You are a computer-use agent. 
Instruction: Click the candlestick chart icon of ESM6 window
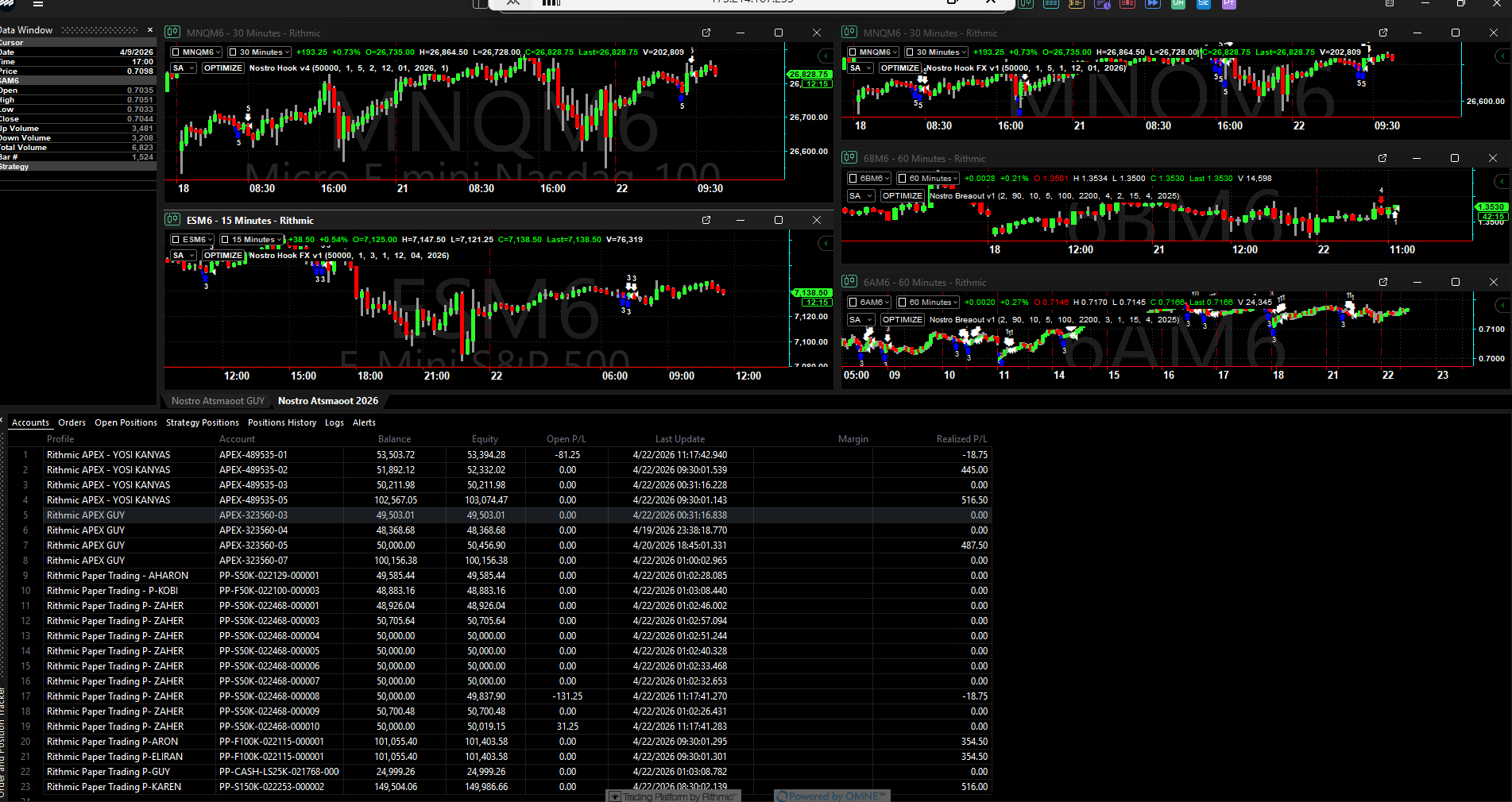coord(172,220)
